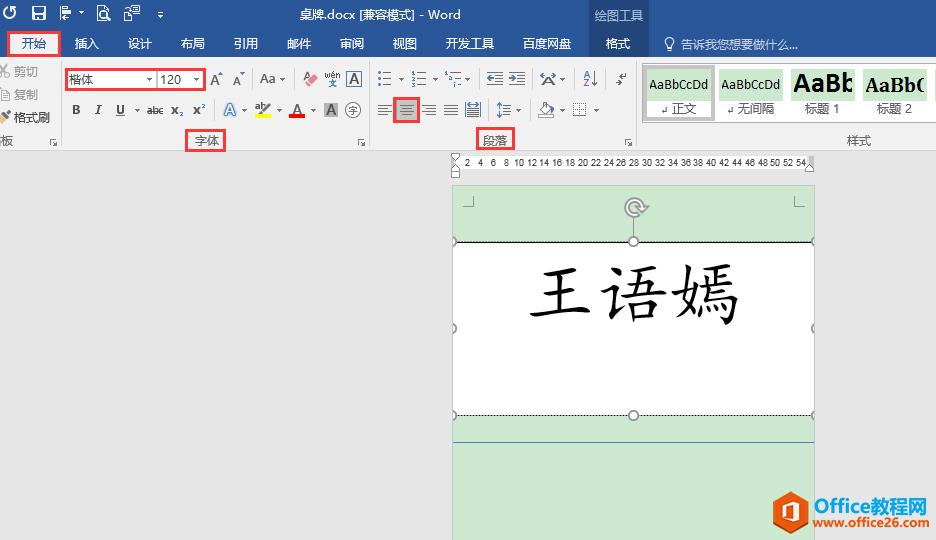This screenshot has width=936, height=540.
Task: Click the Justify alignment icon
Action: coord(451,110)
